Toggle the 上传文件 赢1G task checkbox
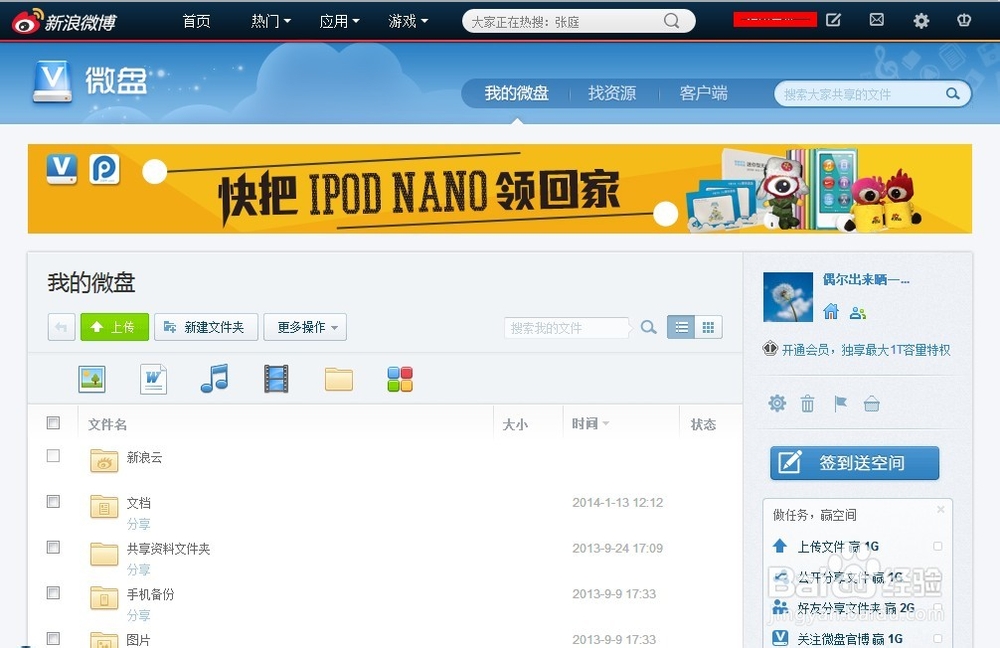 938,546
